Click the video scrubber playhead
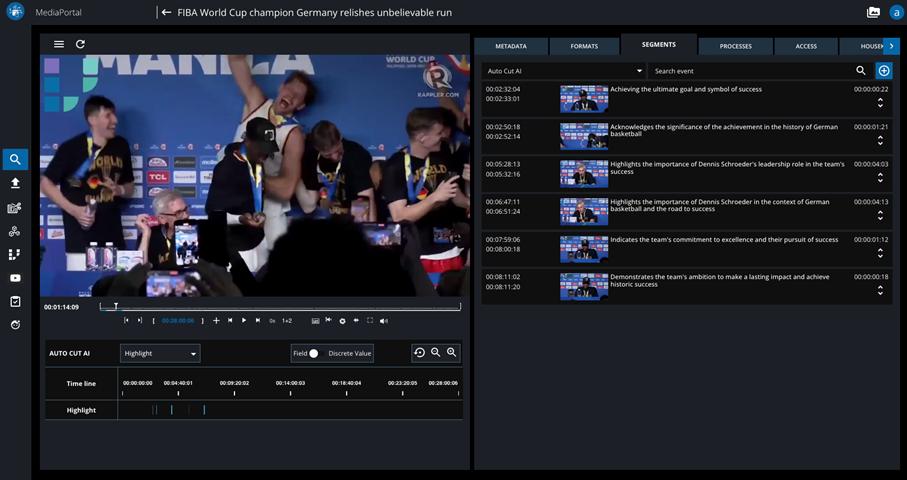 point(116,306)
